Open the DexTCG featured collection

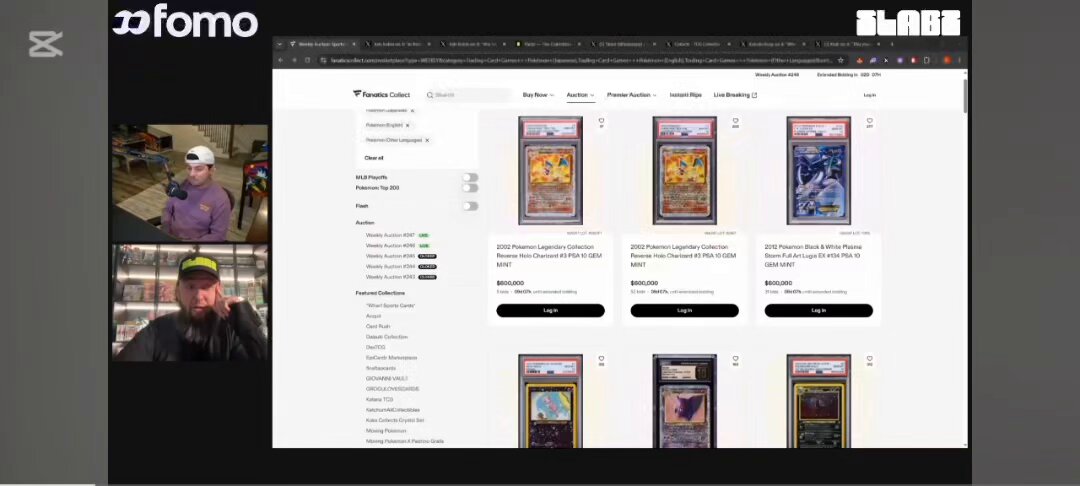click(375, 348)
